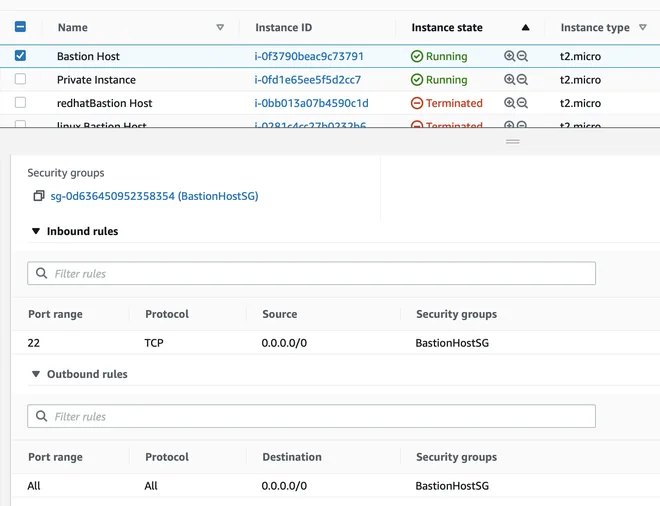Open the Name column sort dropdown
660x506 pixels.
coord(220,27)
